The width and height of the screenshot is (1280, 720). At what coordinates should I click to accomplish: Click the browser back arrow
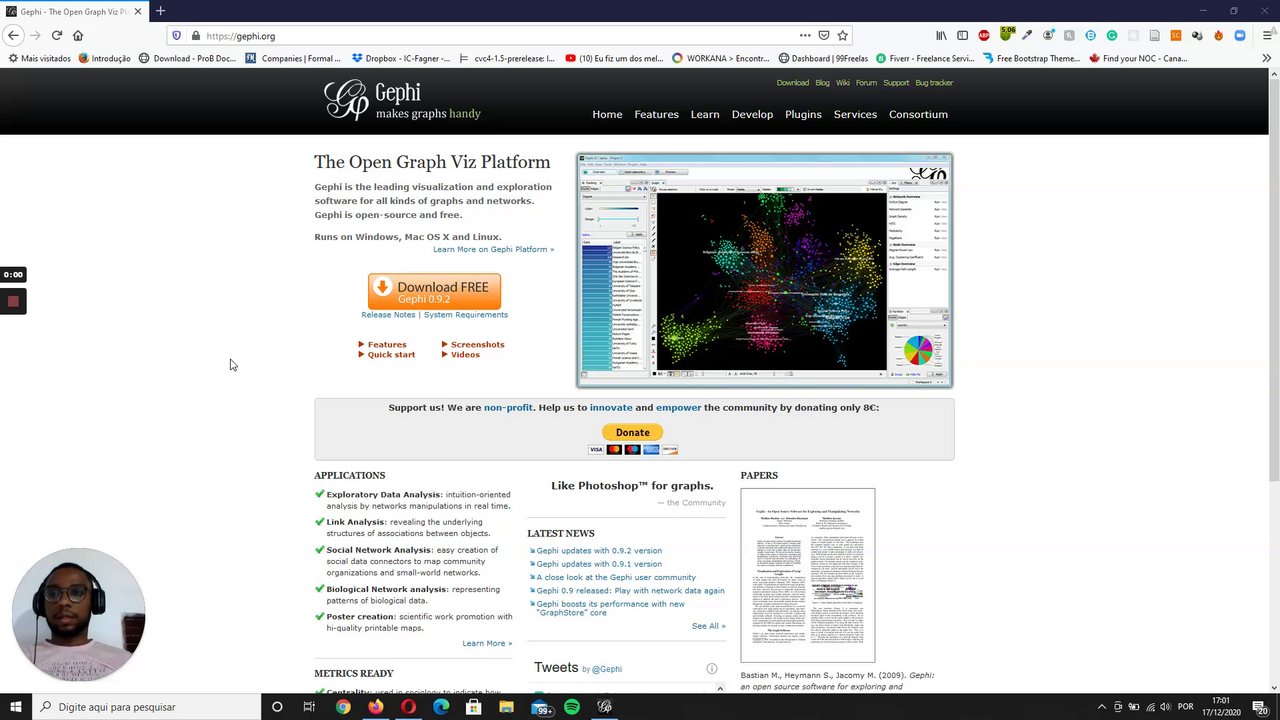(x=13, y=35)
